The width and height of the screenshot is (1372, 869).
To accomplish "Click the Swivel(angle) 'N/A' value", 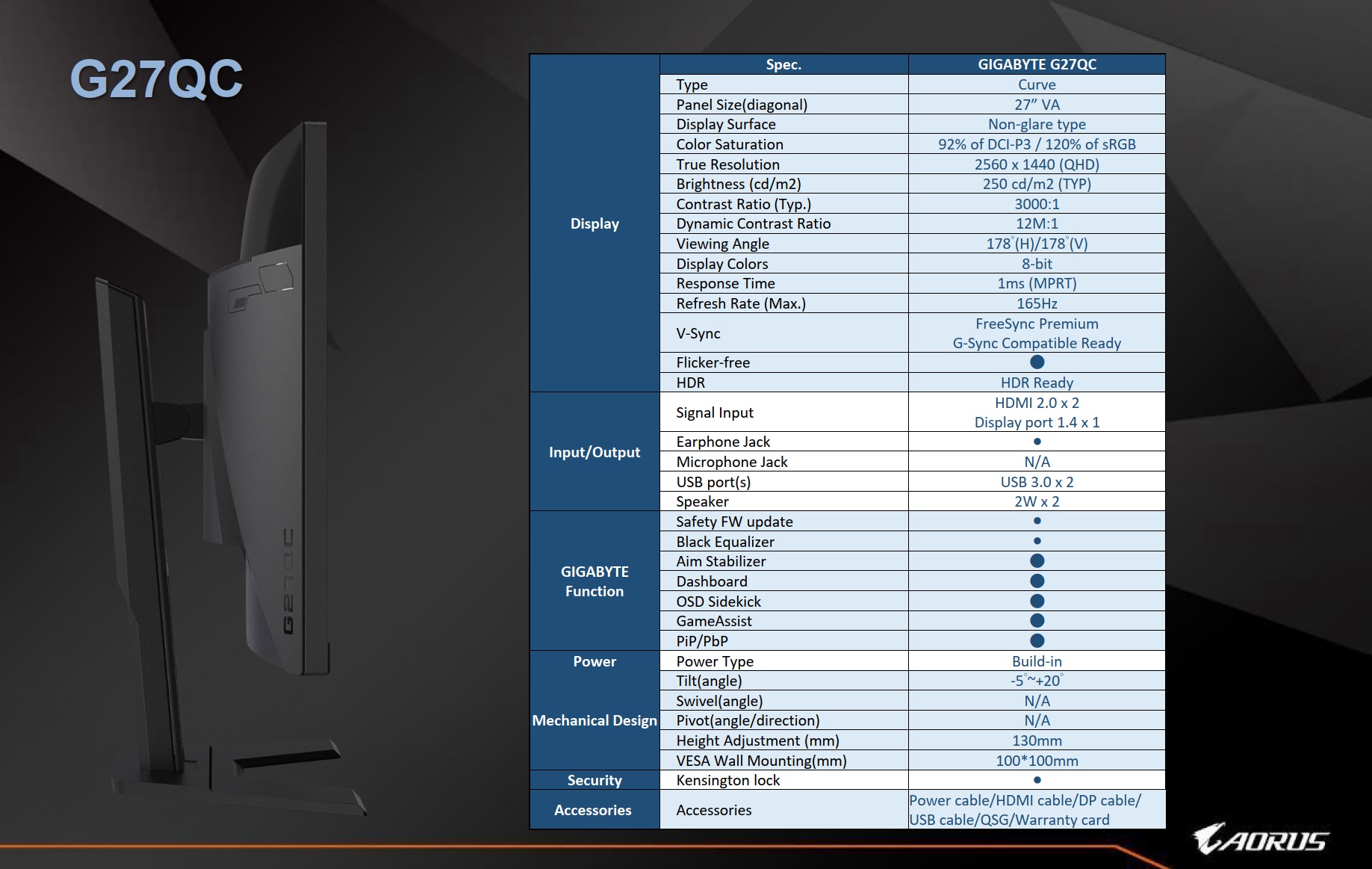I will click(x=1037, y=701).
